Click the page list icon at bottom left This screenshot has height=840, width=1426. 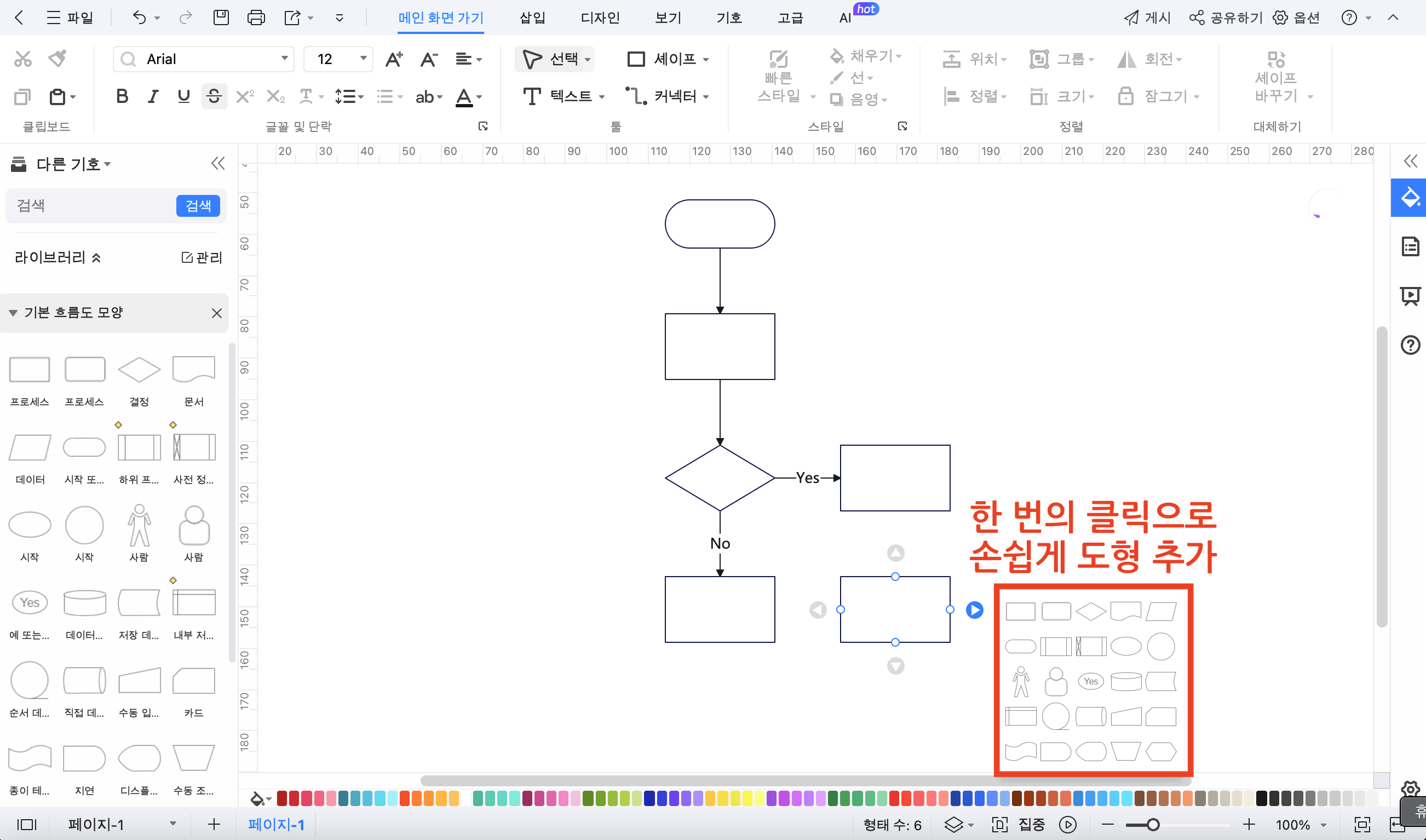point(27,824)
